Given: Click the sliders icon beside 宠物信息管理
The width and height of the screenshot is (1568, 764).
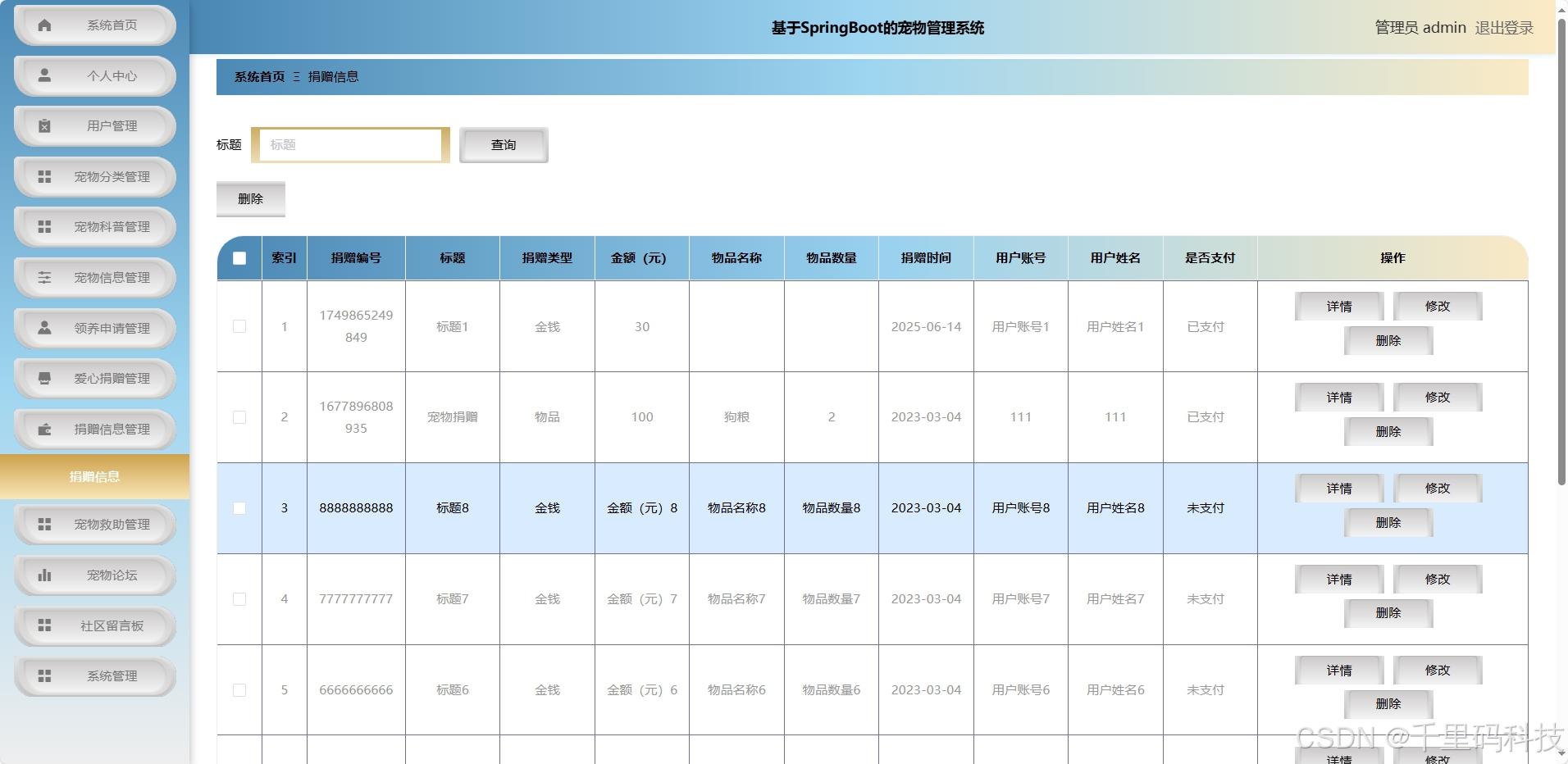Looking at the screenshot, I should (45, 277).
